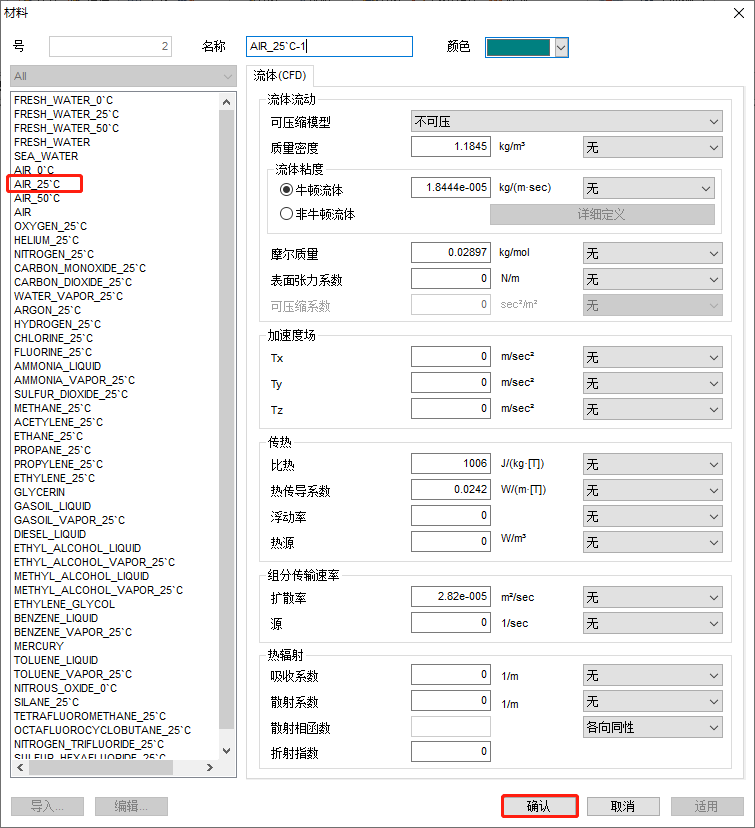Click the 热传导系数 value field
This screenshot has height=828, width=755.
450,490
